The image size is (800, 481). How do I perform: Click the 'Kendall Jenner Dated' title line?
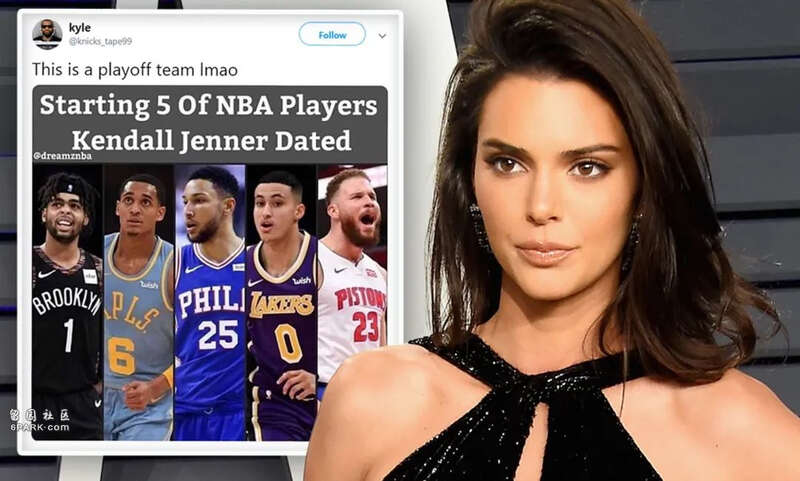point(211,141)
